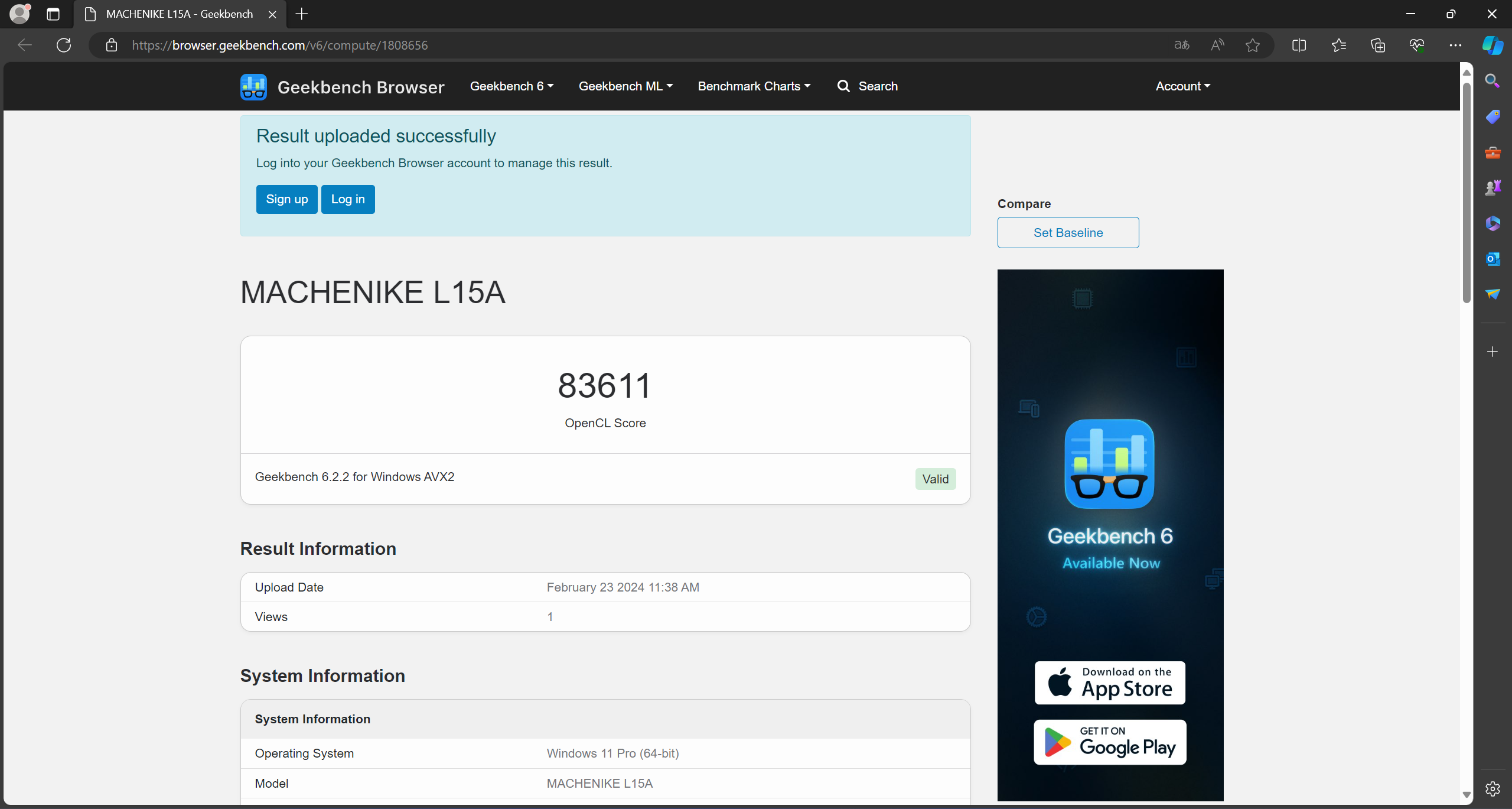Open browser essentials heart icon

(1417, 45)
